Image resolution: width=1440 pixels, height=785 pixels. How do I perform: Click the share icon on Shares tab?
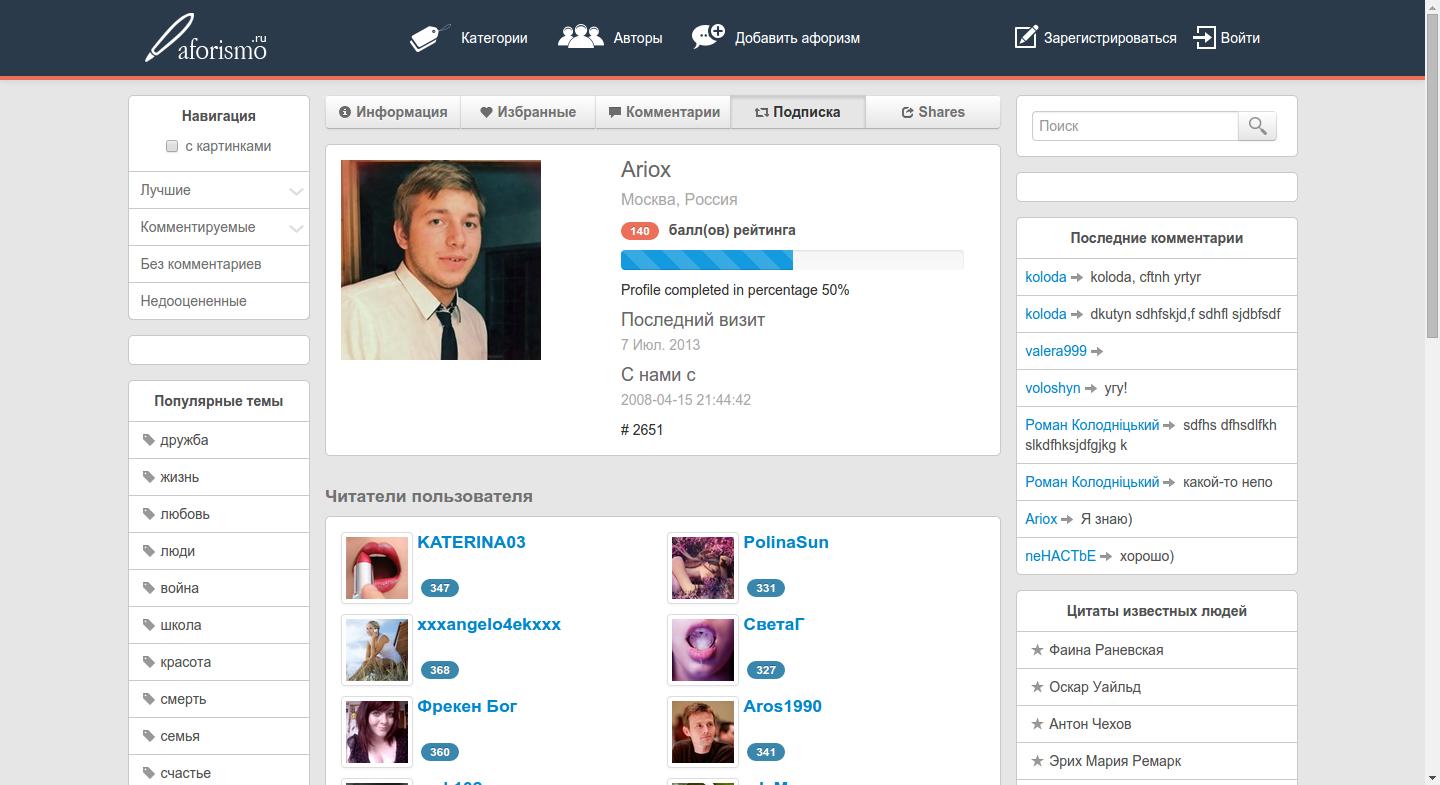[x=907, y=112]
